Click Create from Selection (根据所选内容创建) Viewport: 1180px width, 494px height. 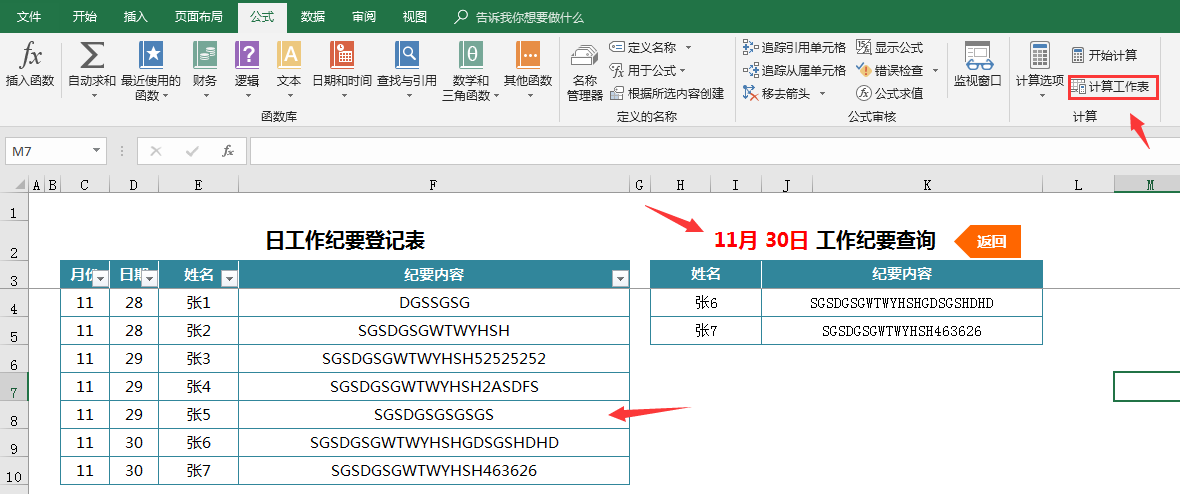point(666,93)
